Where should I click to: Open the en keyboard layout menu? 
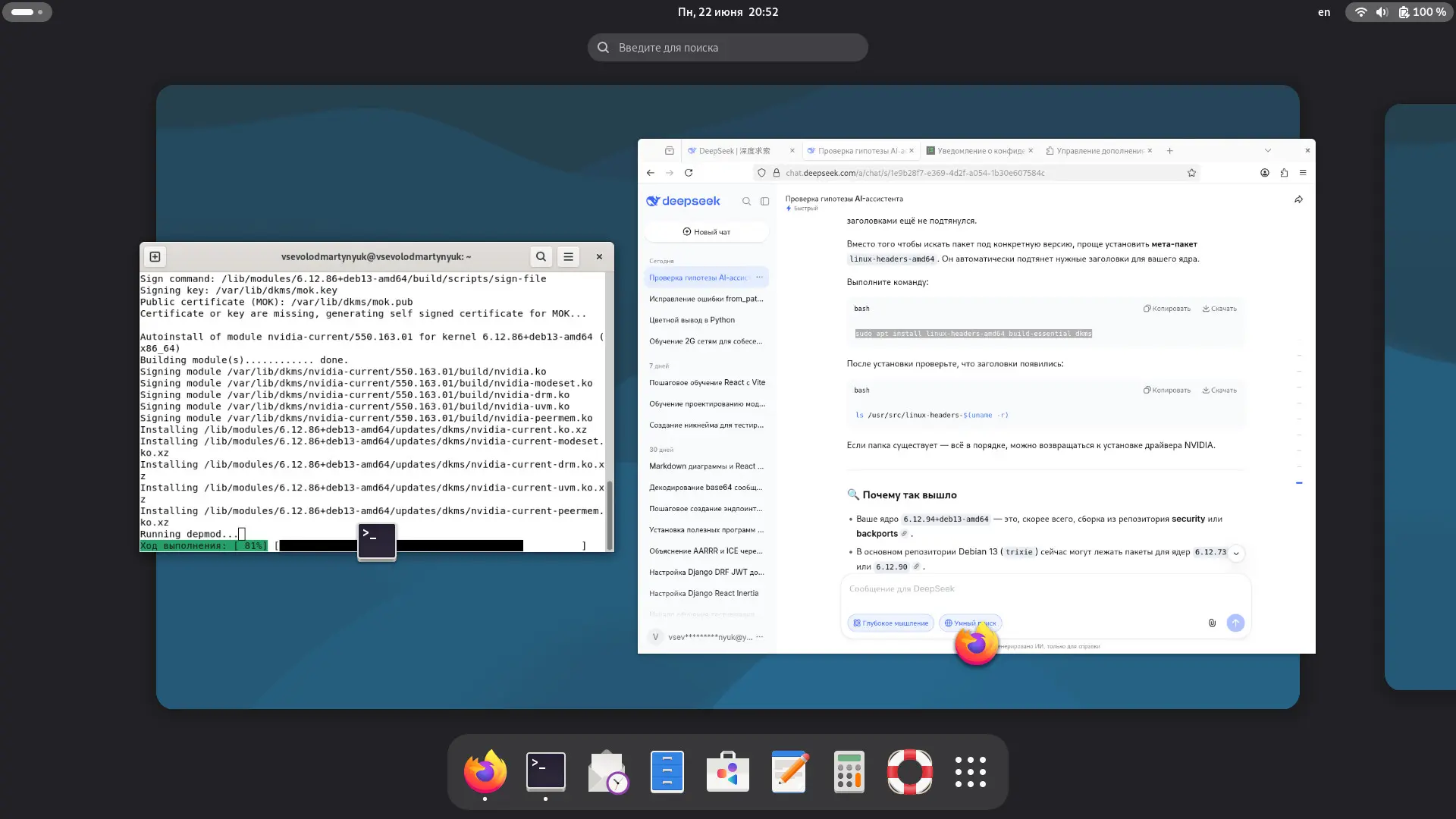1324,12
